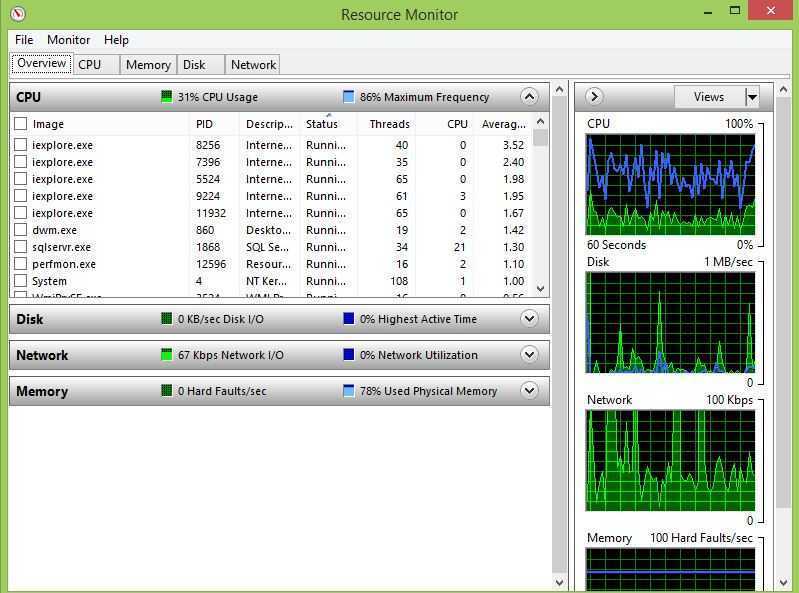Click the Memory hard faults graph
This screenshot has height=593, width=799.
(671, 570)
